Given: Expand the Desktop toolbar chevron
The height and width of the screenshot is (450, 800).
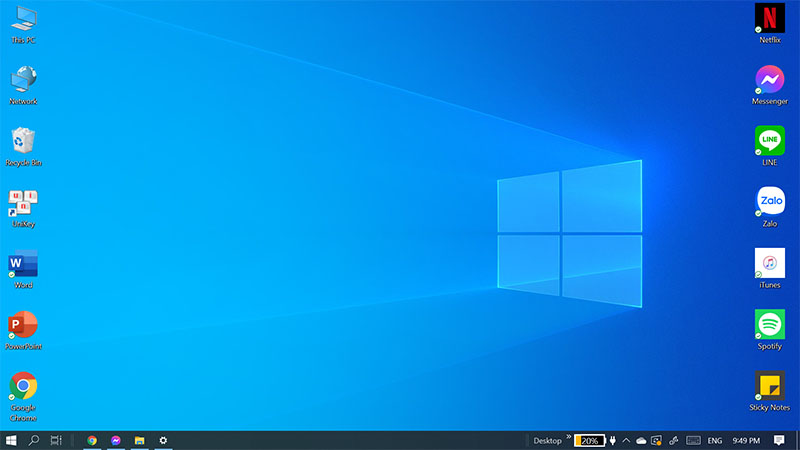Looking at the screenshot, I should coord(568,437).
